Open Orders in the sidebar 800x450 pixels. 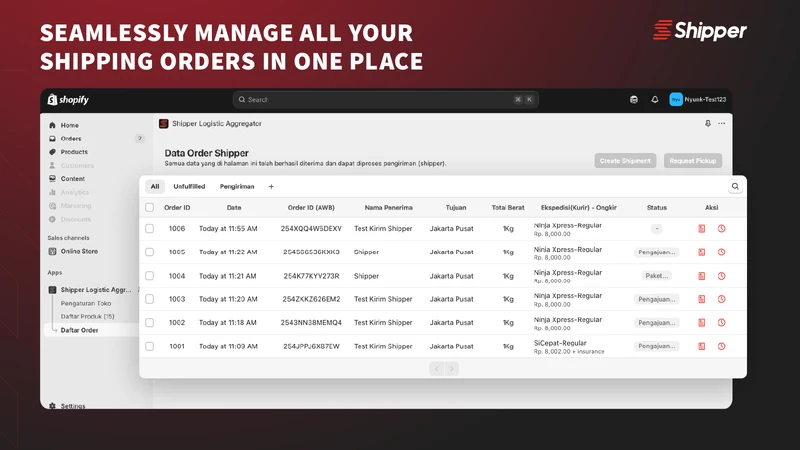click(71, 139)
